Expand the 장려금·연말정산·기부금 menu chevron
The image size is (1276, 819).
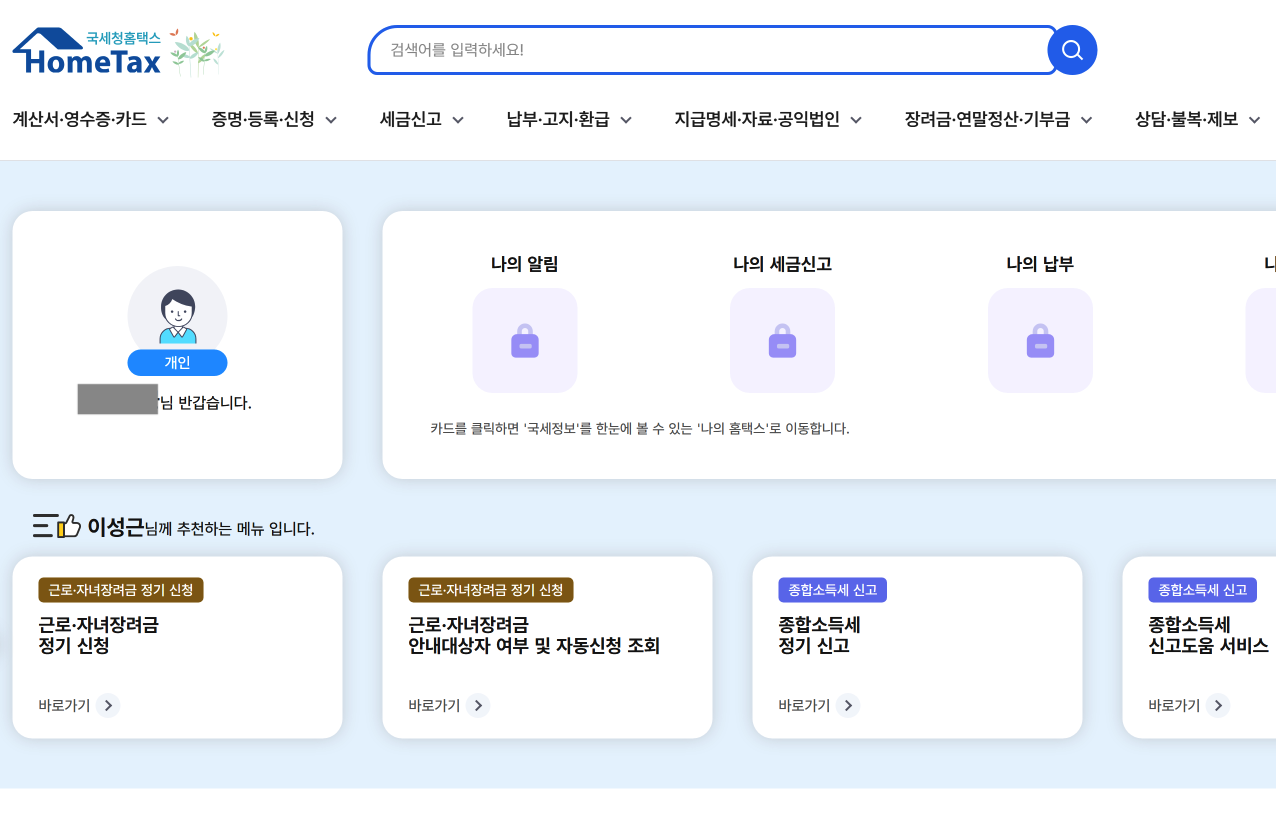(x=1087, y=118)
